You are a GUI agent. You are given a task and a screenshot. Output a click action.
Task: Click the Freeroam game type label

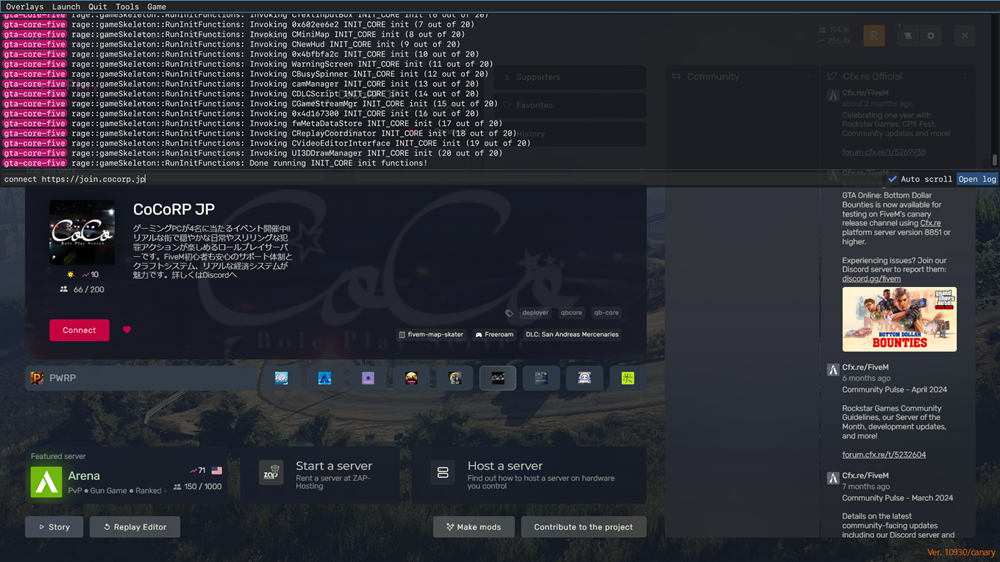click(x=494, y=334)
